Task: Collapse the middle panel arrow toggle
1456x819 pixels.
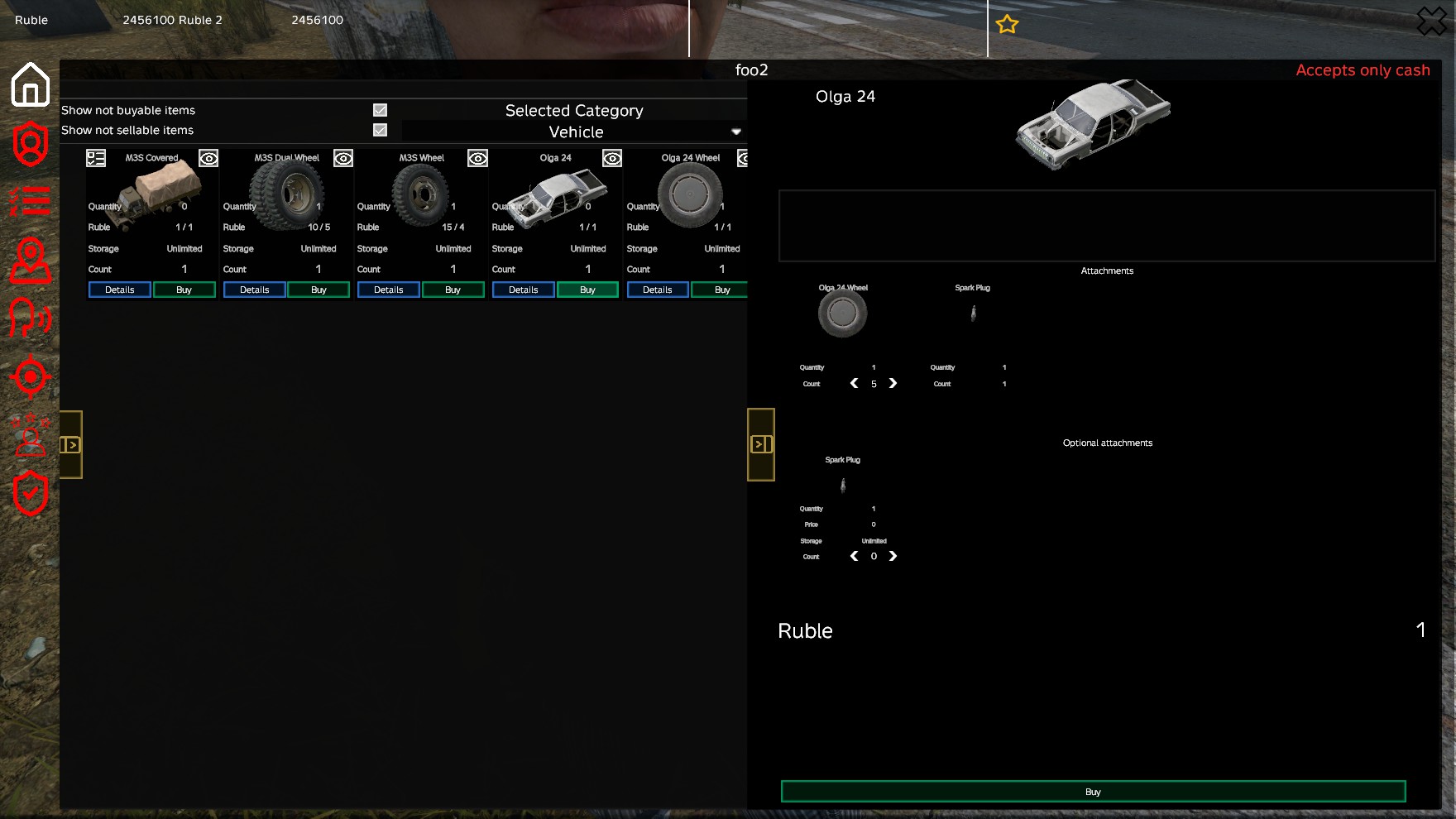Action: [761, 444]
